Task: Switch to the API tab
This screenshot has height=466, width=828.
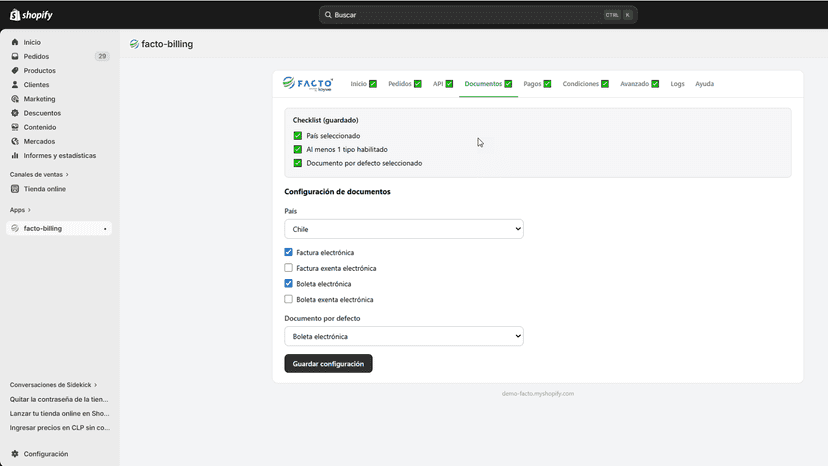Action: (x=443, y=84)
